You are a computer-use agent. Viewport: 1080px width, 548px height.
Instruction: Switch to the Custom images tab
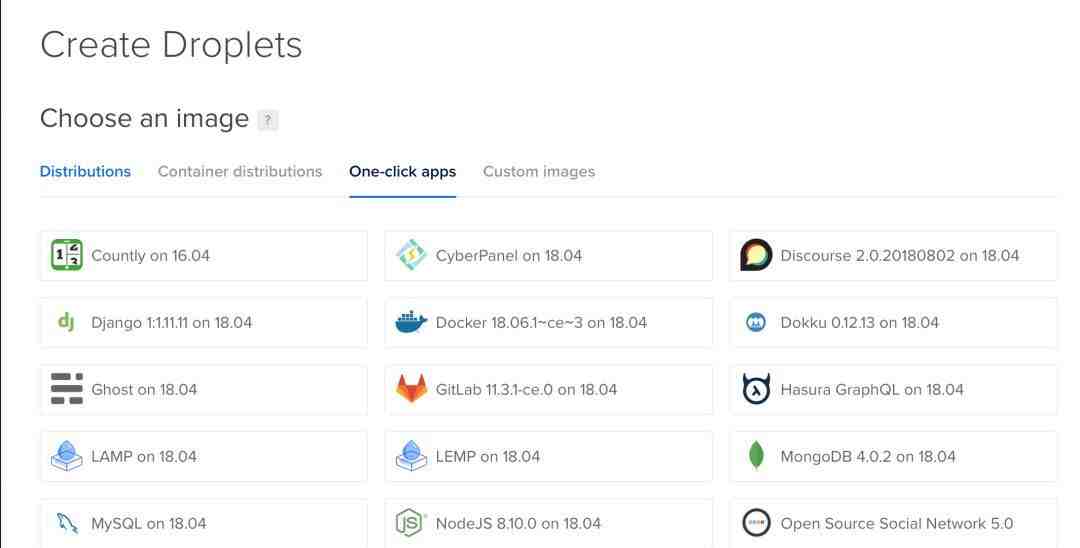click(538, 171)
